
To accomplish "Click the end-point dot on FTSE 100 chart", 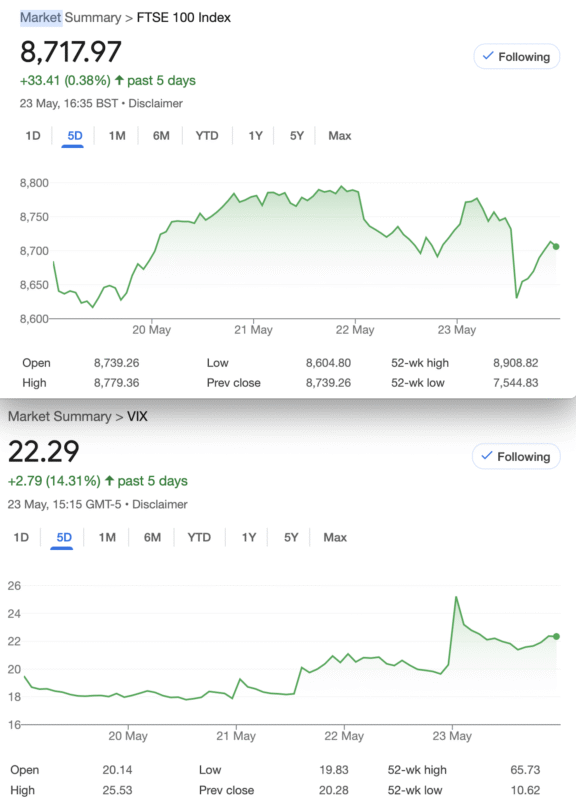I will [x=556, y=246].
